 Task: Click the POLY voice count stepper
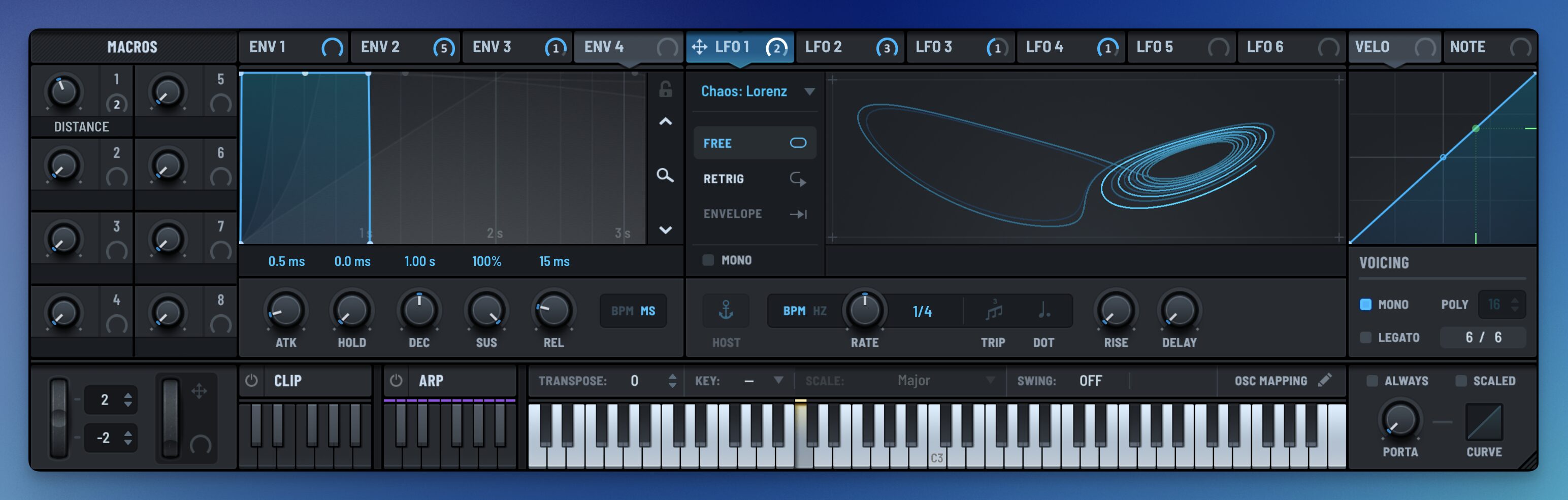(1515, 304)
